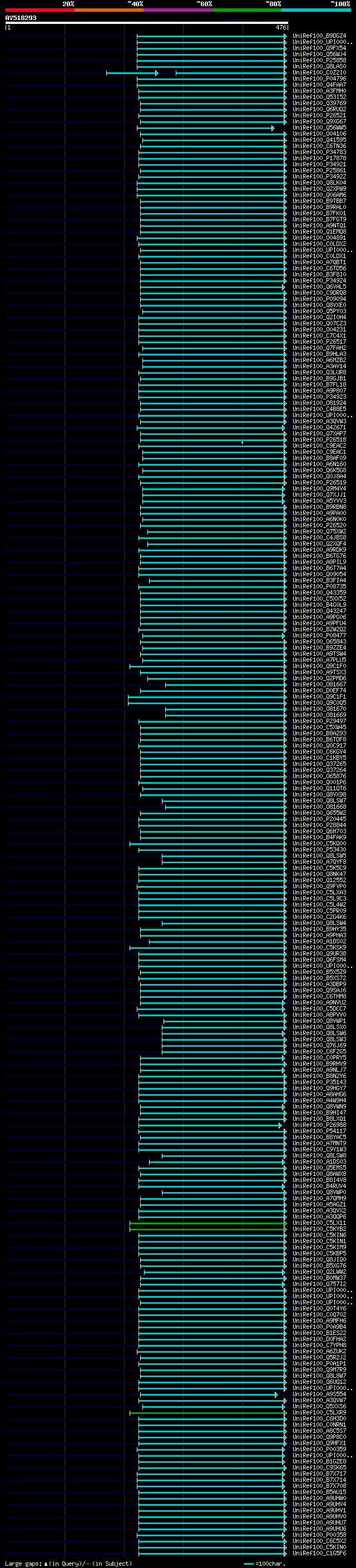Select hit label UniRef100_Q9C1F1
The width and height of the screenshot is (356, 1568).
point(319,696)
